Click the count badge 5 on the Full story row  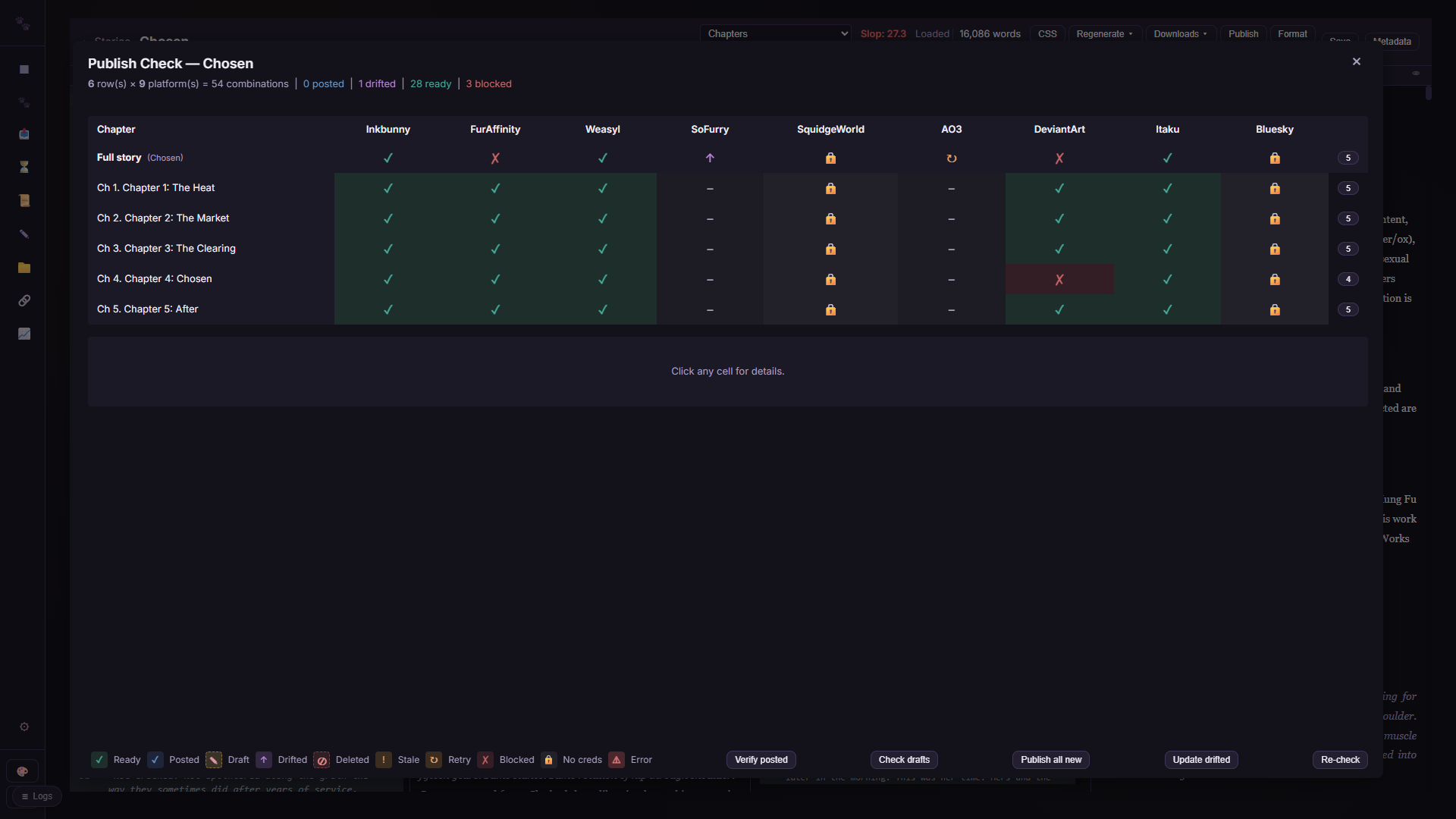point(1348,158)
